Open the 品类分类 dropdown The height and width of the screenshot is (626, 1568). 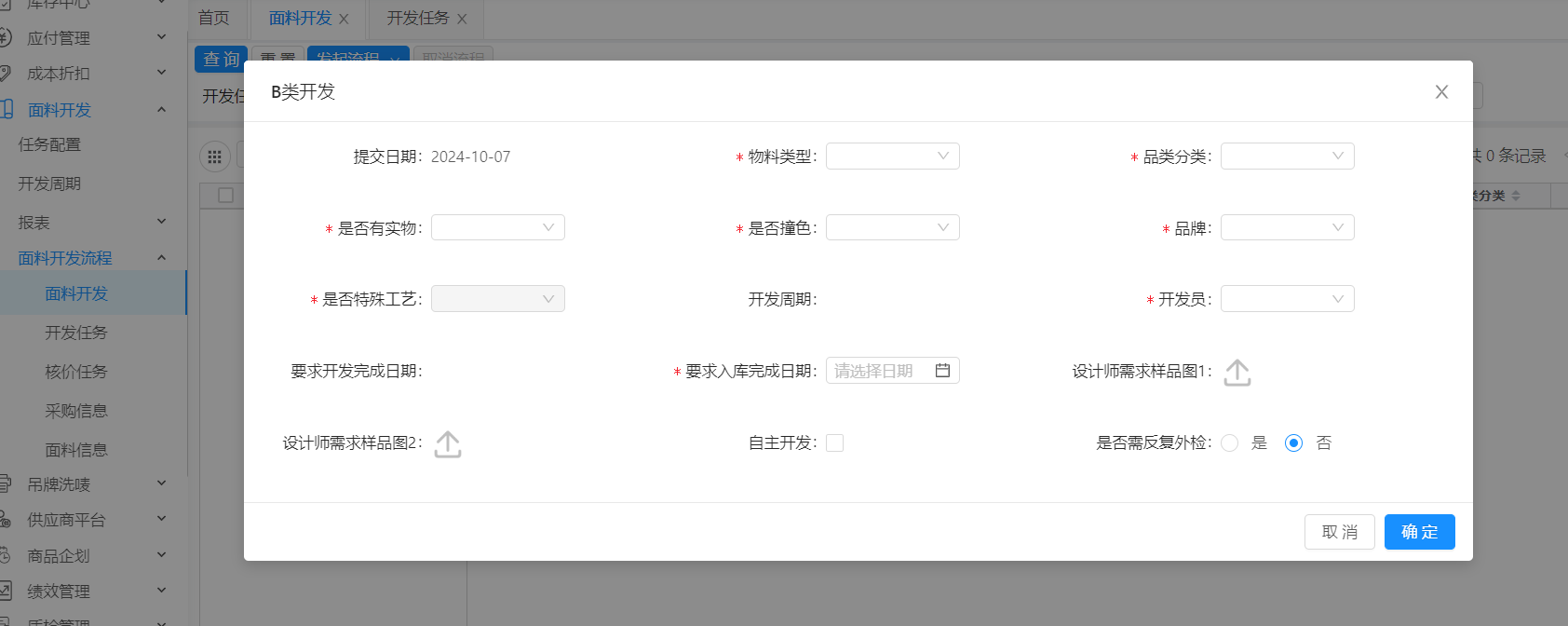[1287, 156]
